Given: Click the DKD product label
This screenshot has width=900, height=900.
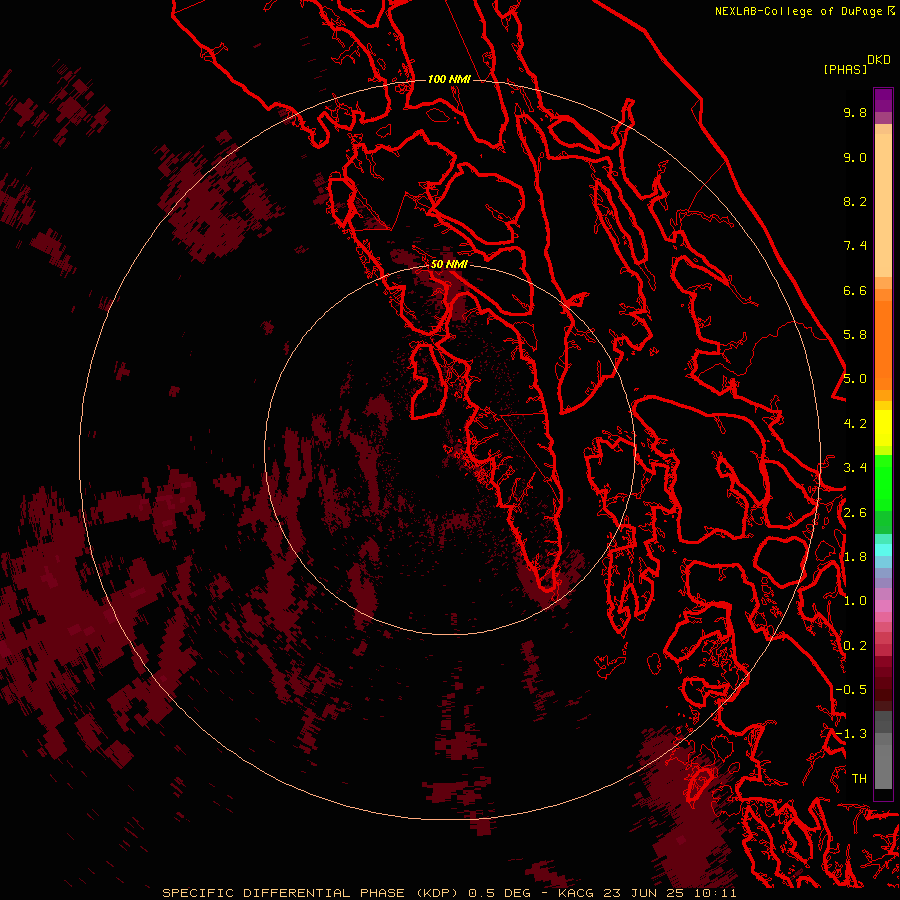Looking at the screenshot, I should pyautogui.click(x=879, y=60).
